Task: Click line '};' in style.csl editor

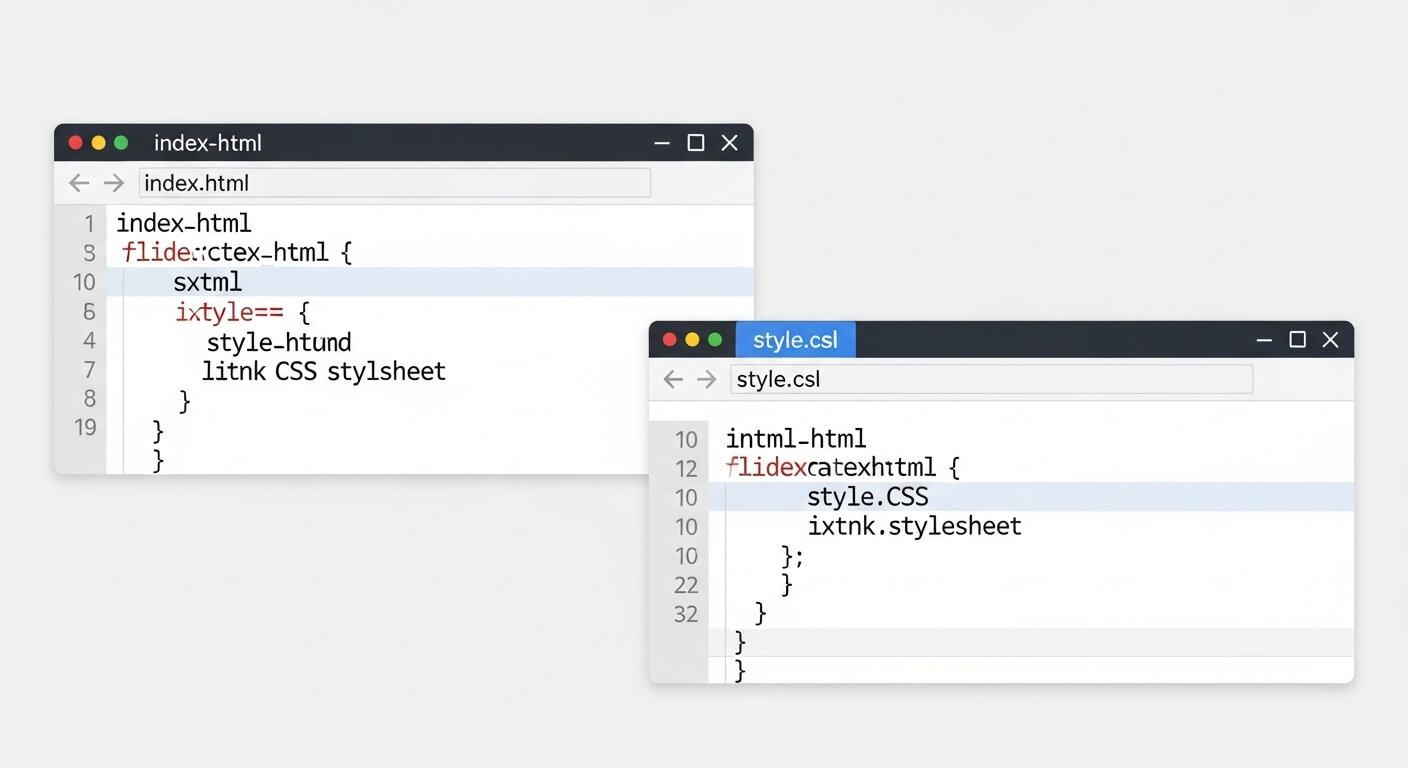Action: [x=792, y=556]
